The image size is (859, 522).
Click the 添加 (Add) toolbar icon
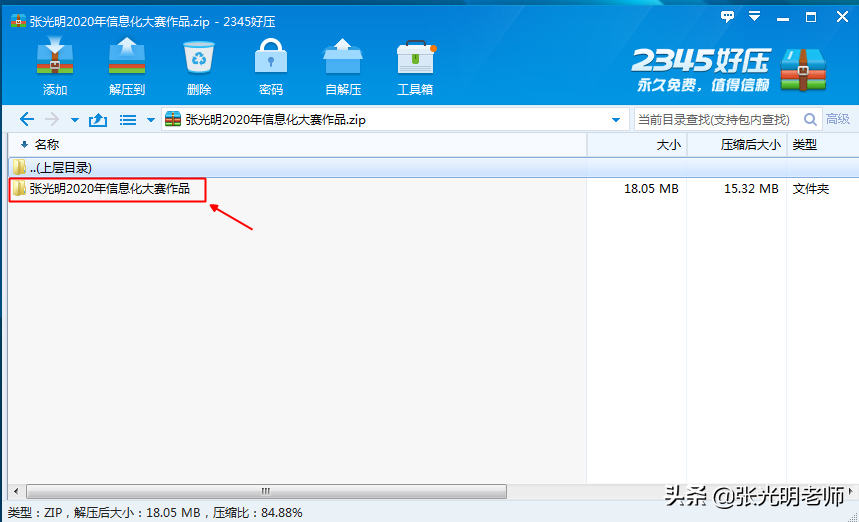55,56
